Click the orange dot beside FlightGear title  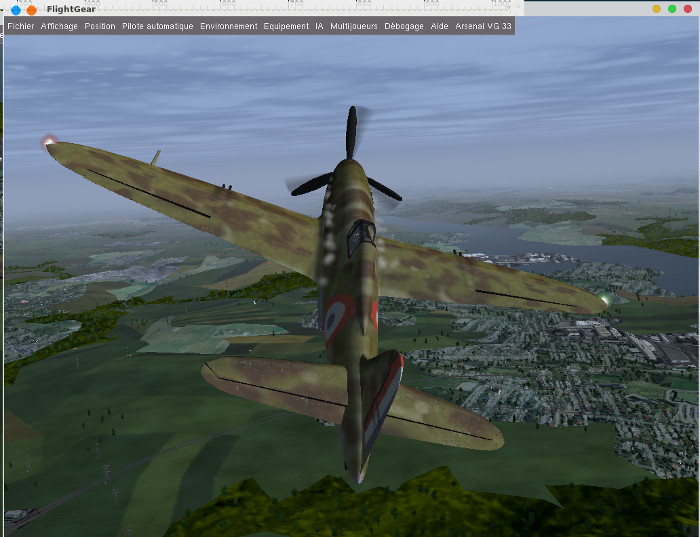click(x=32, y=9)
